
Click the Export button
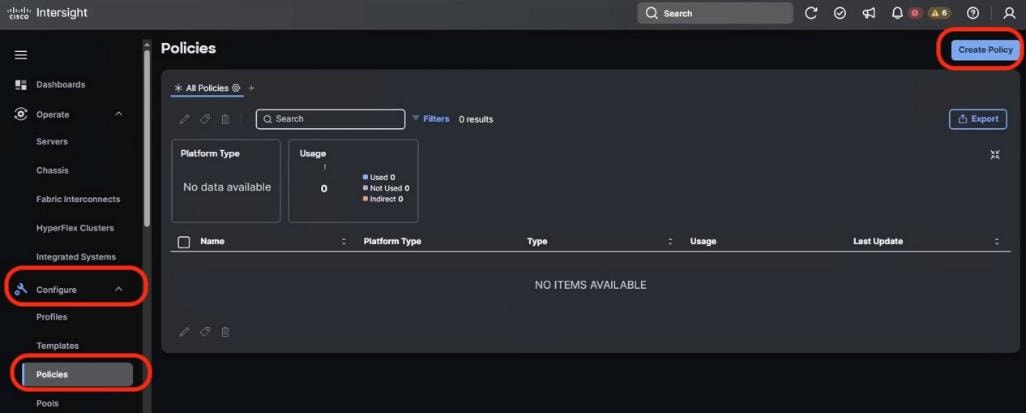pos(978,119)
